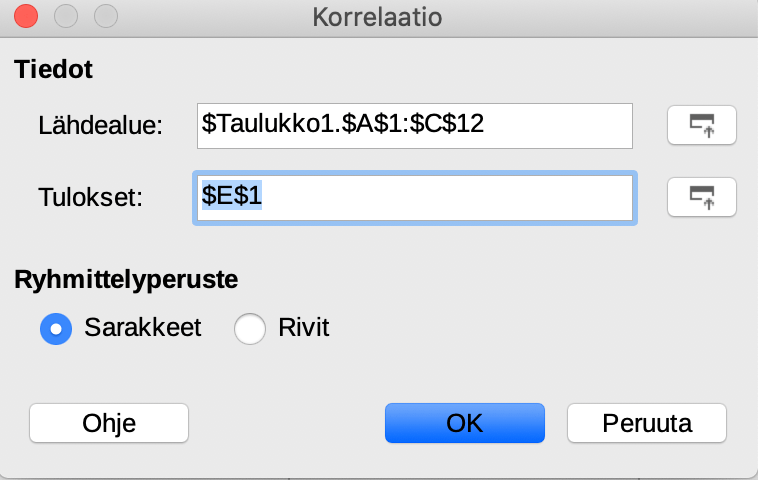Click the highlighted $E$1 text
This screenshot has height=480, width=758.
(x=232, y=198)
